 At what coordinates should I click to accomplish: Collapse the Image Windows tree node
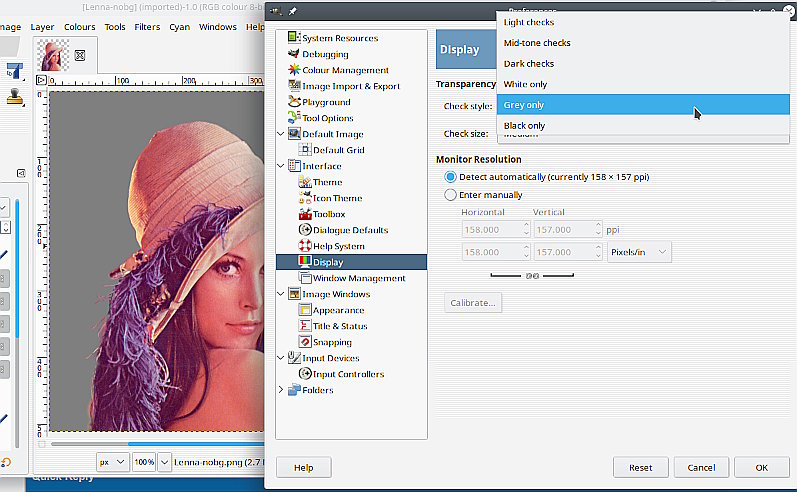[281, 294]
